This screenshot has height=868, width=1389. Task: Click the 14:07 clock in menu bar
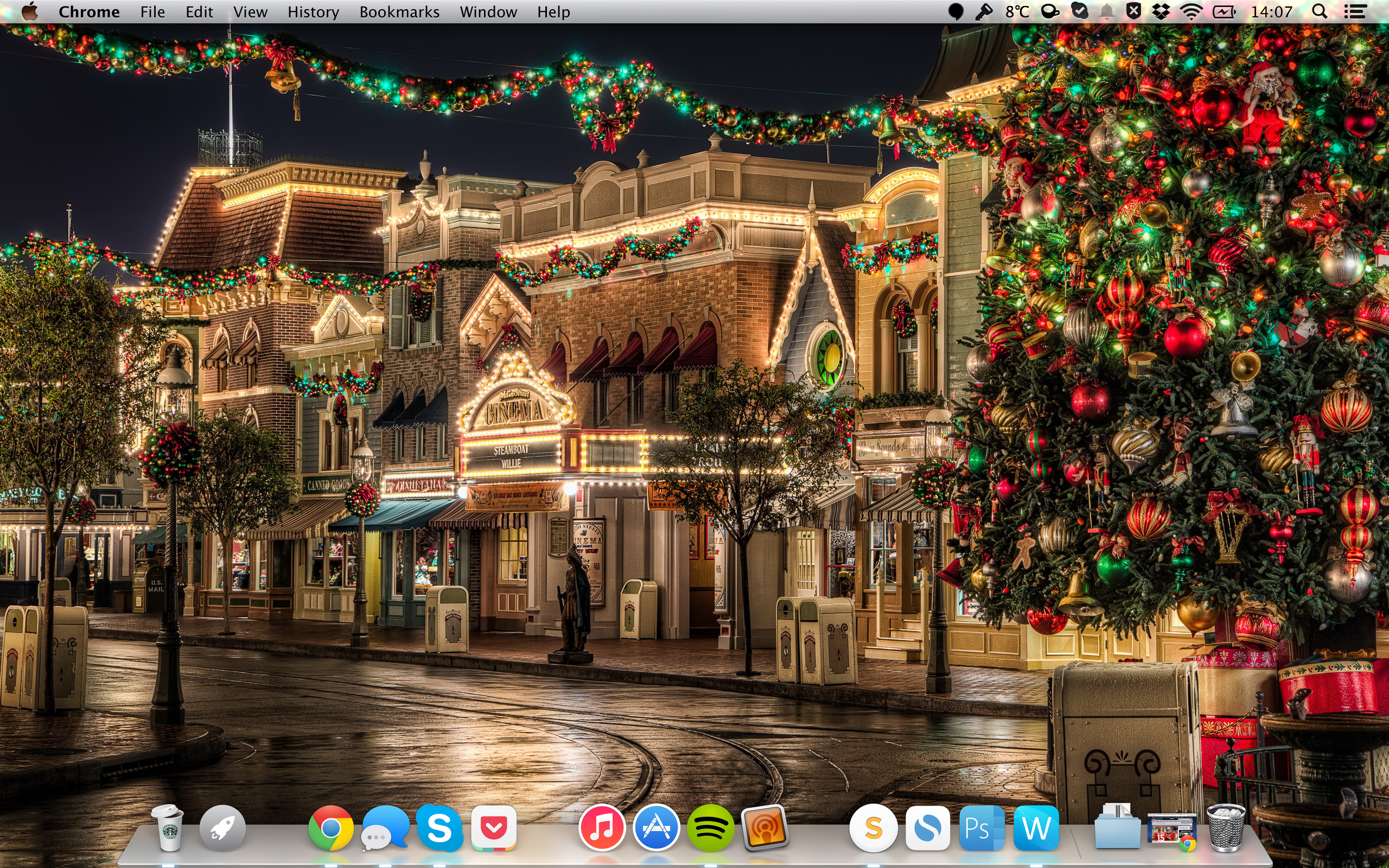[x=1271, y=11]
